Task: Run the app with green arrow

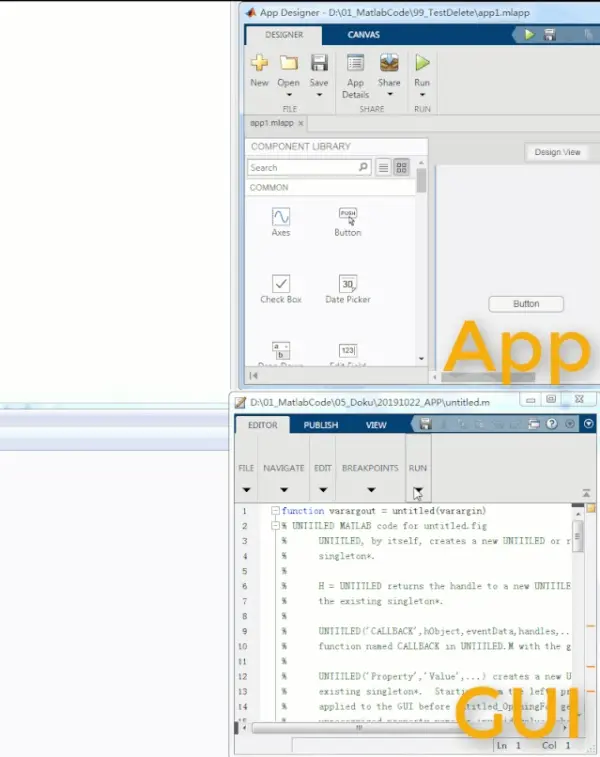Action: [422, 63]
